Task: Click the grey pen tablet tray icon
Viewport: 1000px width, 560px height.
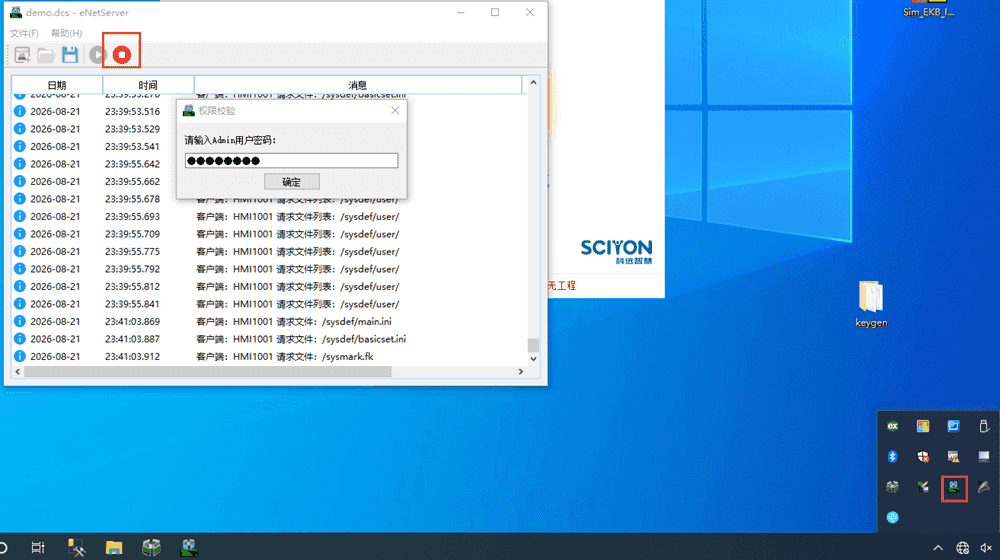Action: (x=983, y=487)
